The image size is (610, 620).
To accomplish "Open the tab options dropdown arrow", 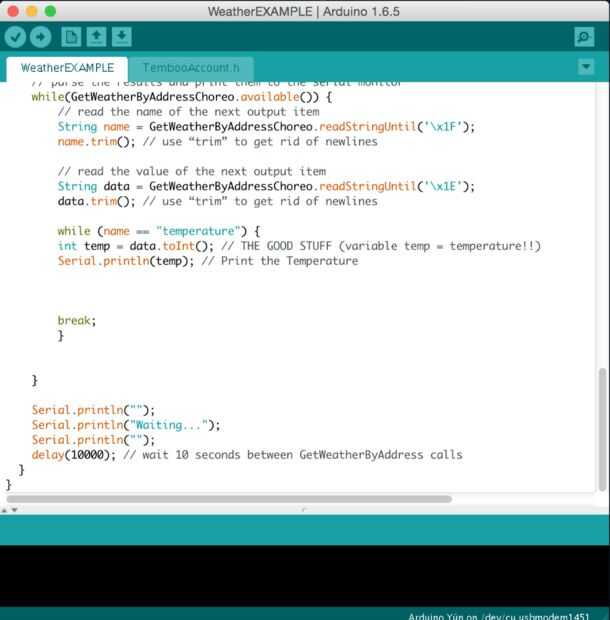I will point(586,67).
